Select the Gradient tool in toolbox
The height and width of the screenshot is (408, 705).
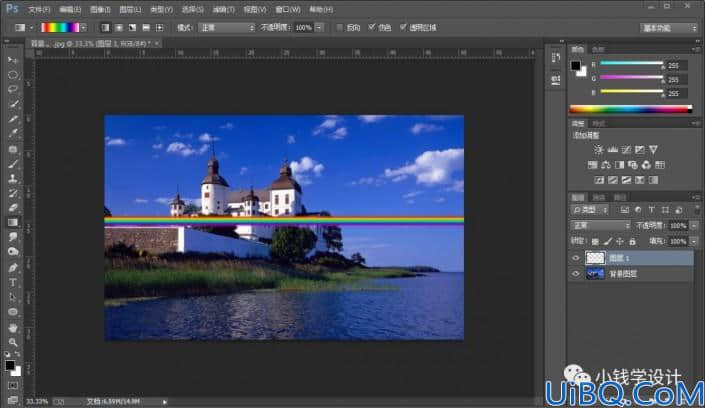coord(13,222)
